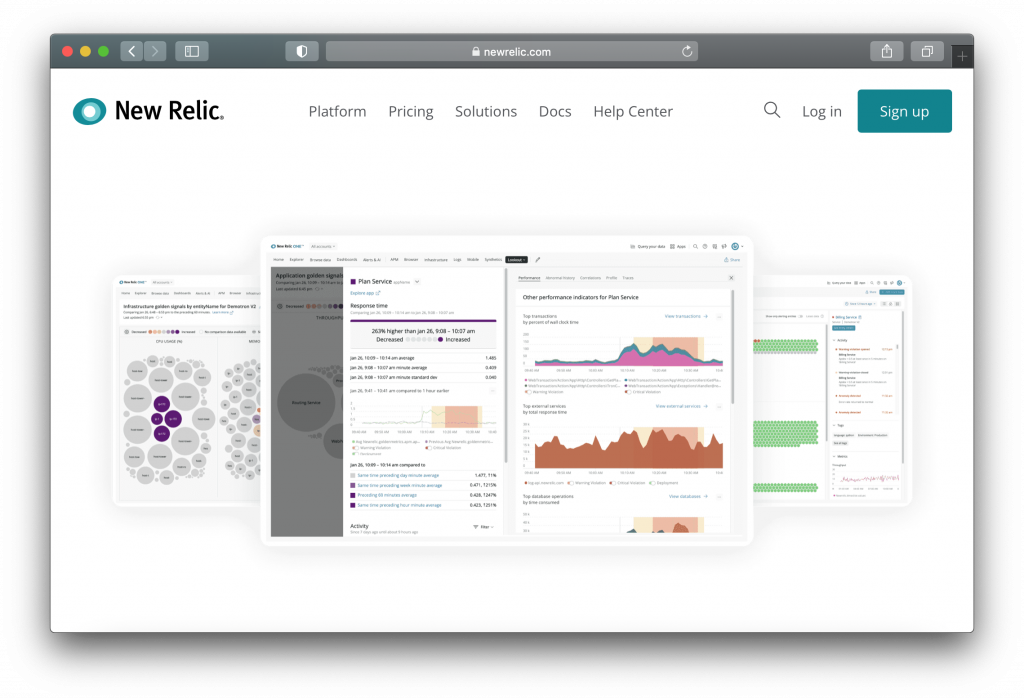Click purple swatch for Preceding 60 minutes average
The height and width of the screenshot is (699, 1024).
(x=353, y=495)
